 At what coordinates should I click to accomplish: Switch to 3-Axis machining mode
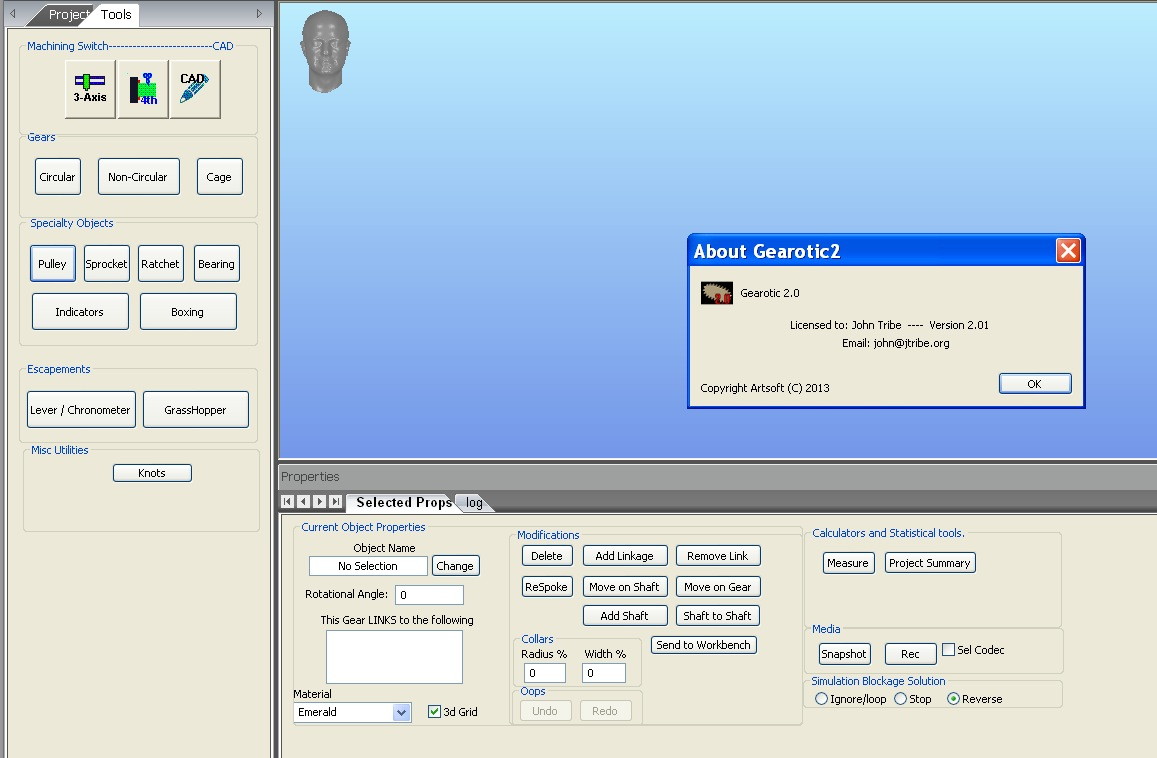pos(90,89)
